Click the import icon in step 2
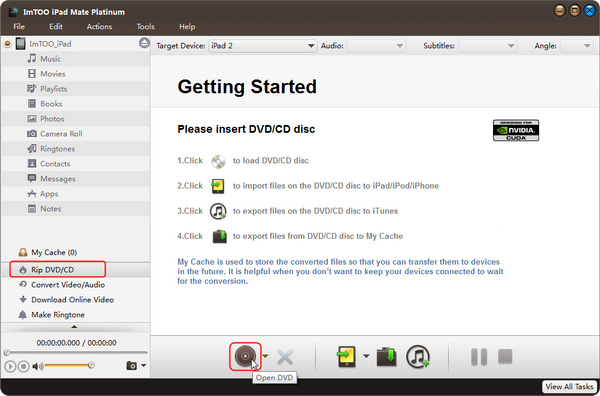This screenshot has width=600, height=396. pos(218,186)
